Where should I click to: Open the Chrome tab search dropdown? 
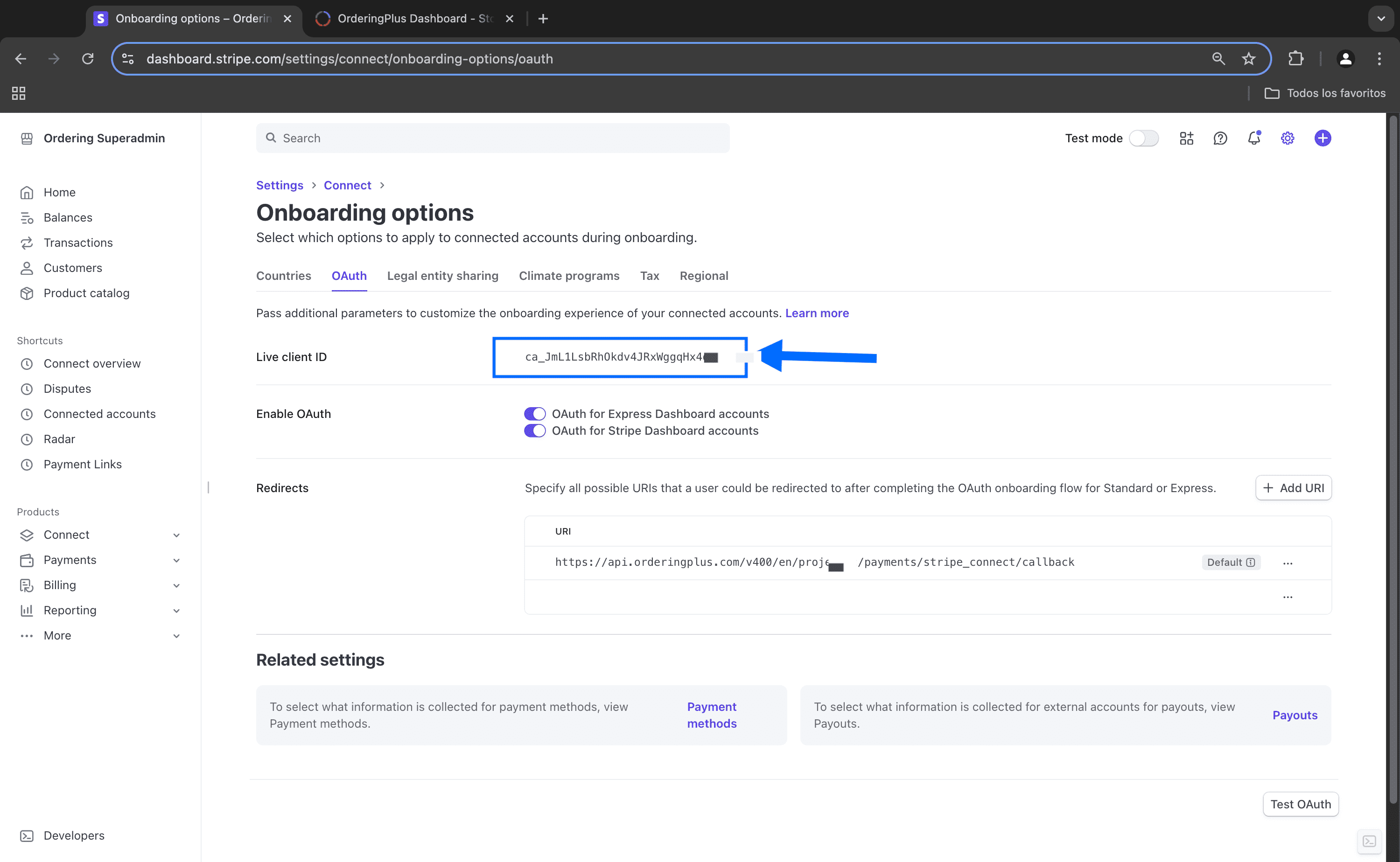pos(1380,18)
